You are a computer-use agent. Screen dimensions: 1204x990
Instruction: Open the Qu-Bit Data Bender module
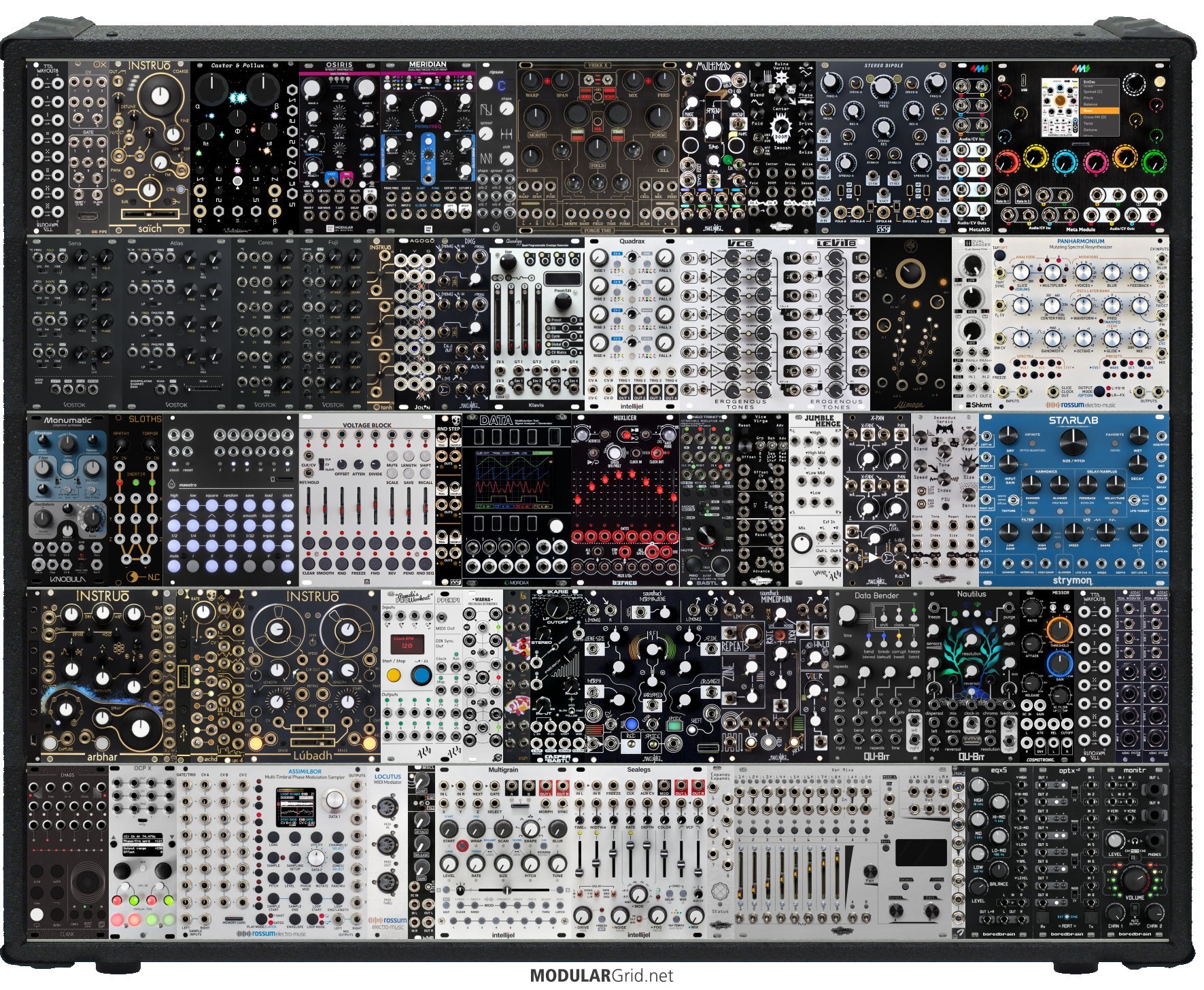click(x=877, y=676)
